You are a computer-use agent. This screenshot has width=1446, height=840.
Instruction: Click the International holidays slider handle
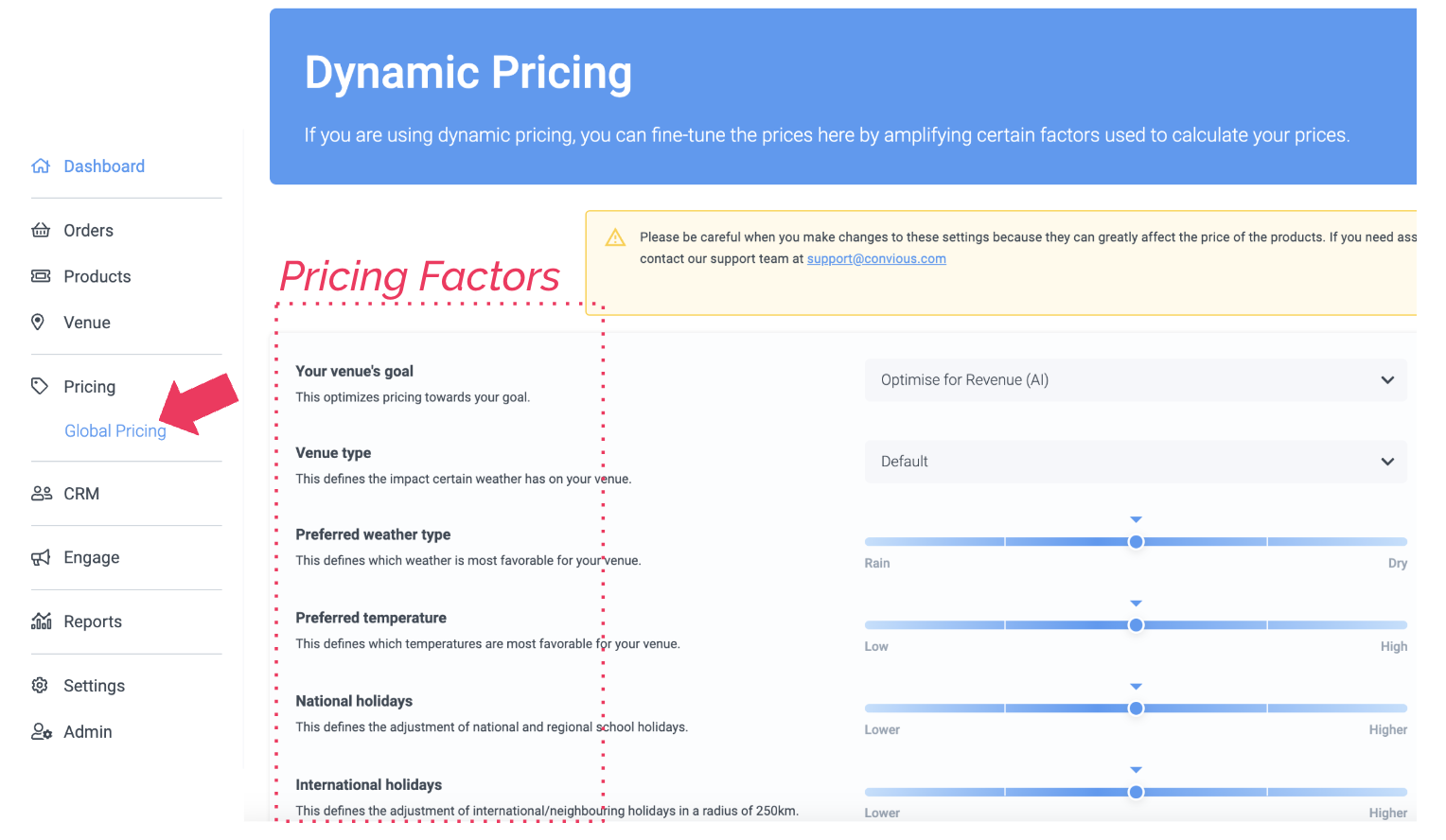click(x=1136, y=792)
